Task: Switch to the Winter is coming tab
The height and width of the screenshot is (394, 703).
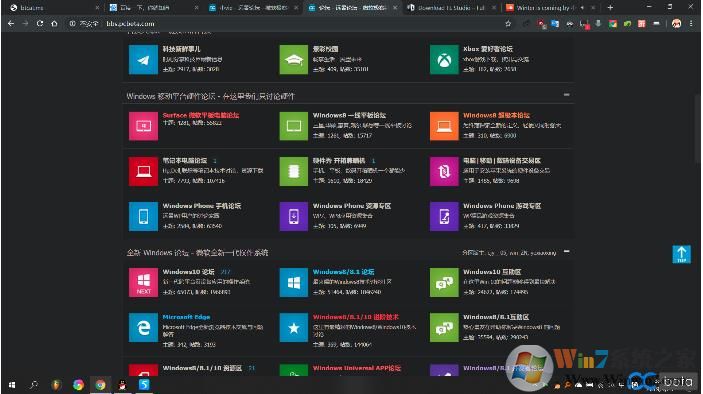Action: pos(550,8)
